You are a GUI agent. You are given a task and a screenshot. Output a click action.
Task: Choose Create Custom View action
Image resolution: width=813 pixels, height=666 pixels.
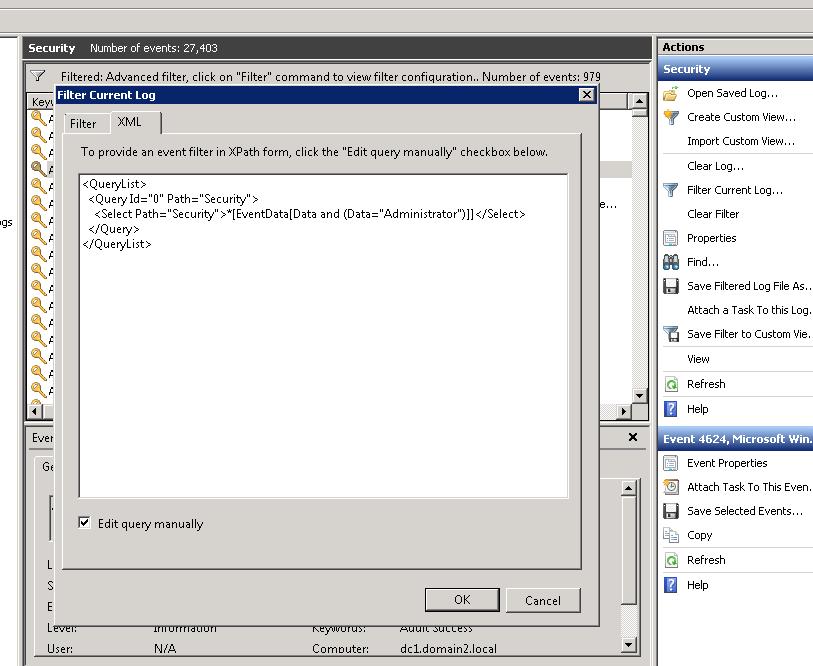pyautogui.click(x=741, y=117)
